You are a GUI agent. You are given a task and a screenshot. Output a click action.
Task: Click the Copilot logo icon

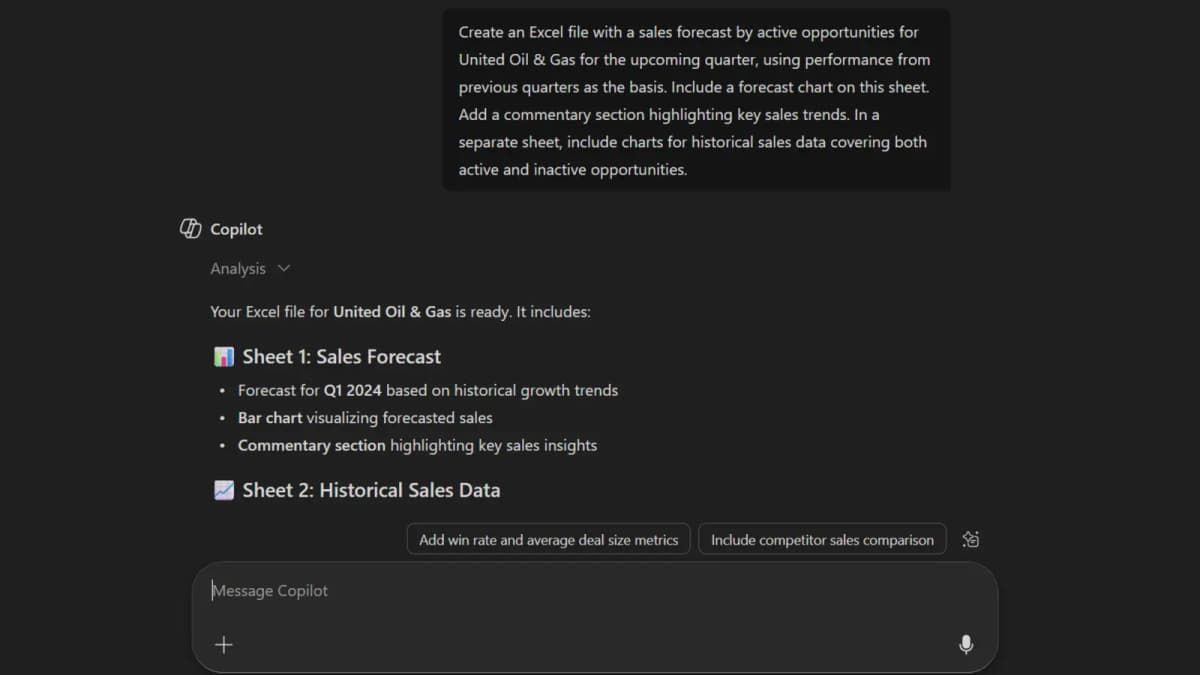tap(189, 228)
